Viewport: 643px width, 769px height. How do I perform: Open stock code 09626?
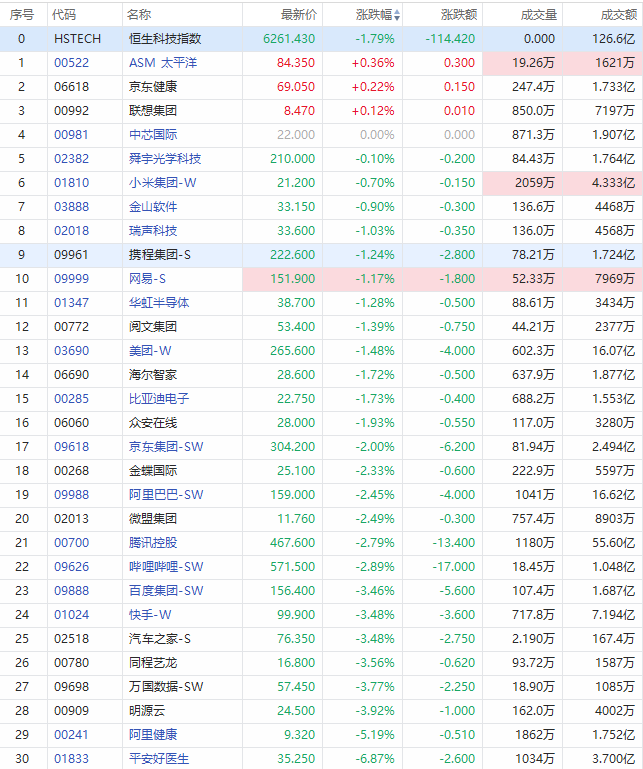[72, 567]
